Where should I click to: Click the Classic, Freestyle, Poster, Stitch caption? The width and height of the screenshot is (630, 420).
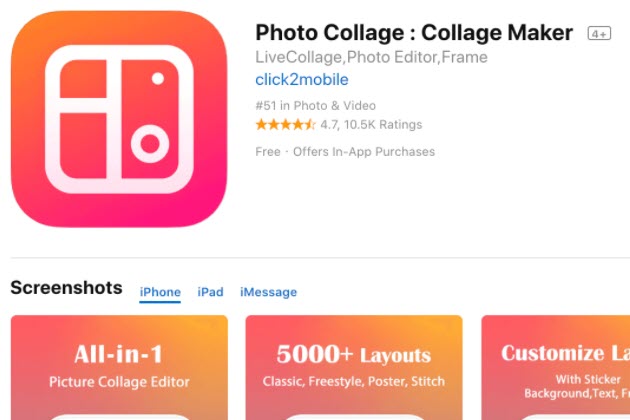(354, 381)
